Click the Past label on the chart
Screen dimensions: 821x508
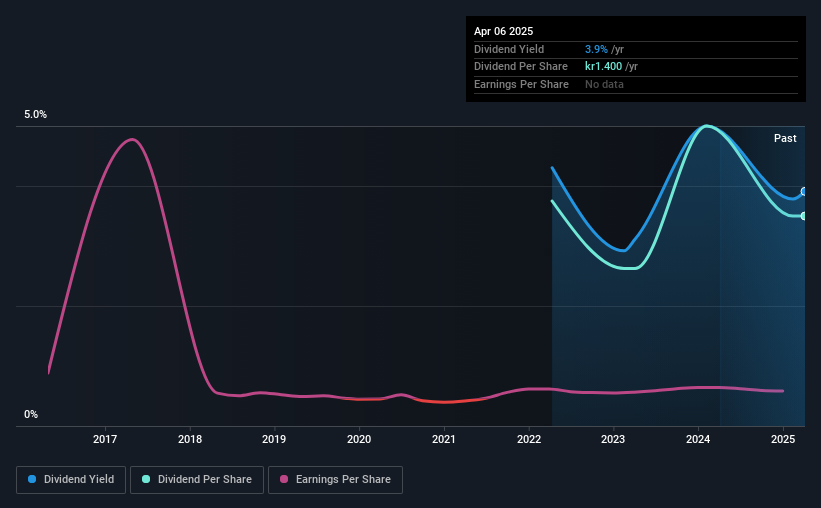pyautogui.click(x=785, y=138)
